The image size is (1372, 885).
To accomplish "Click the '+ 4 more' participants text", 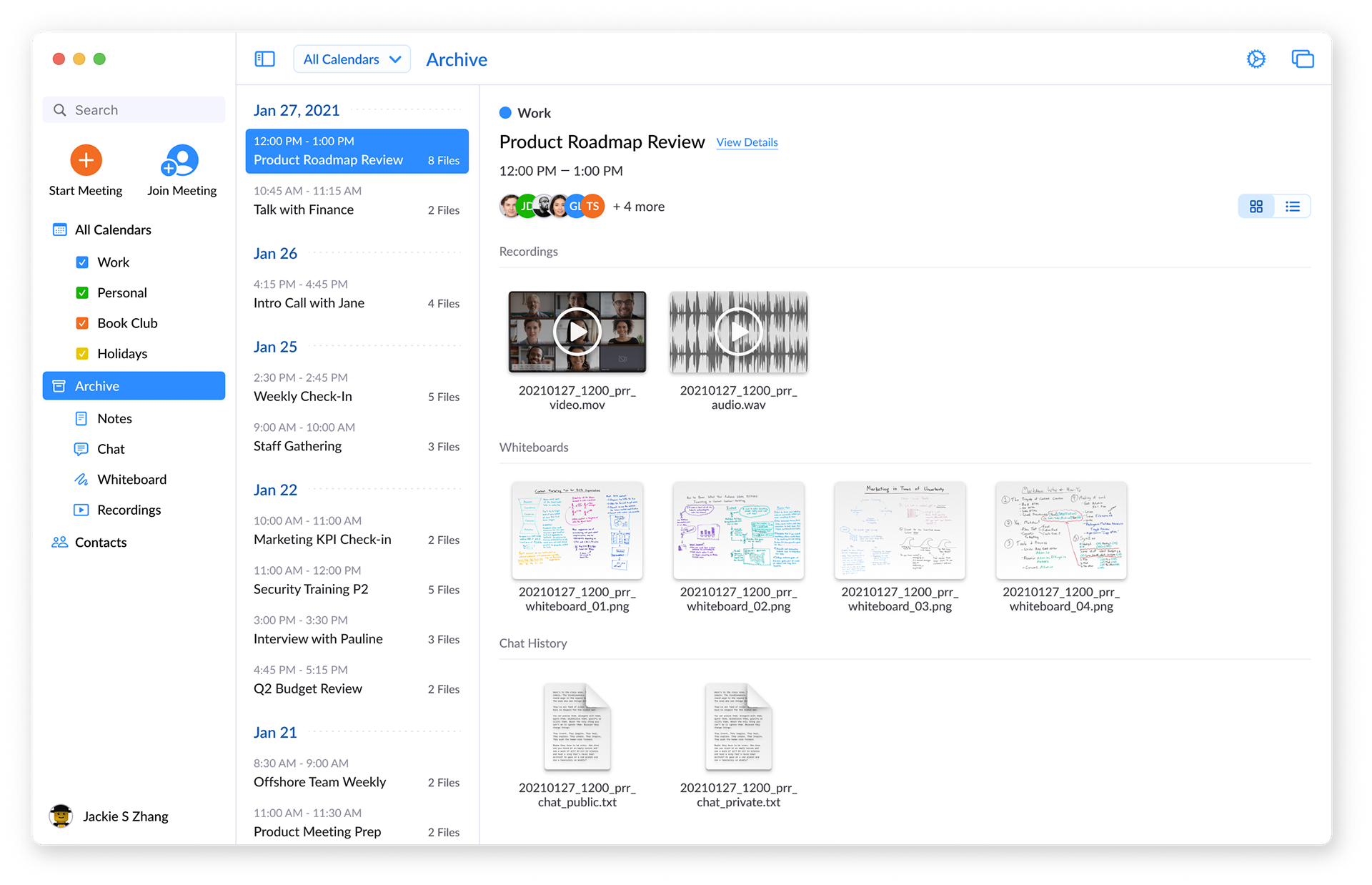I will click(x=639, y=207).
